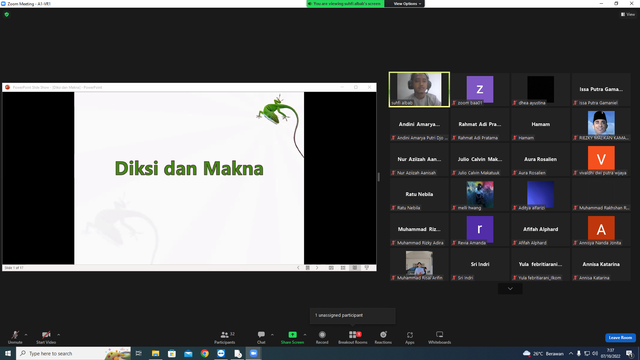640x360 pixels.
Task: Select Rahmat Adi Pratama participant tile
Action: point(480,124)
